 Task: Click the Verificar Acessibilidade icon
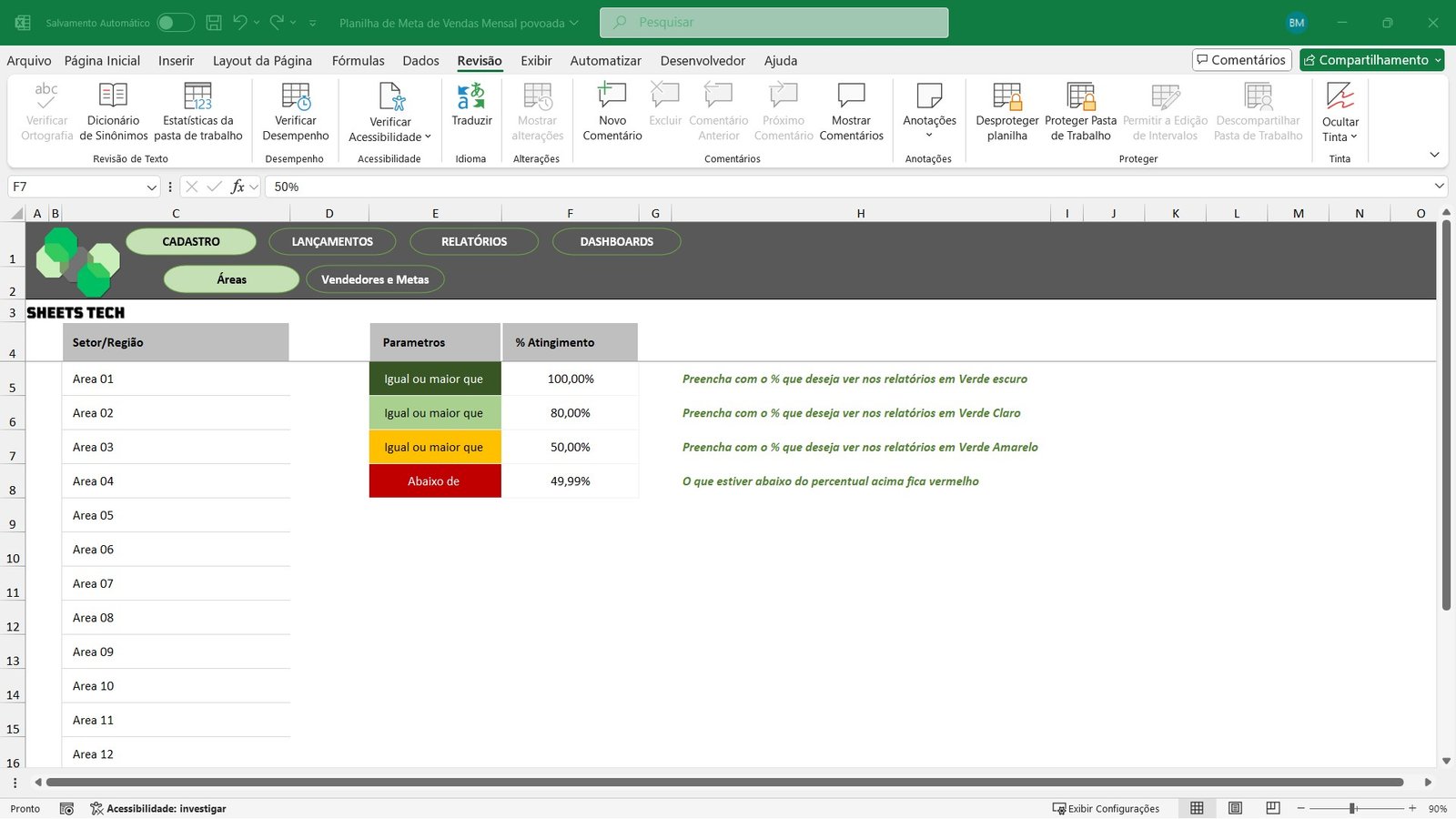tap(391, 96)
